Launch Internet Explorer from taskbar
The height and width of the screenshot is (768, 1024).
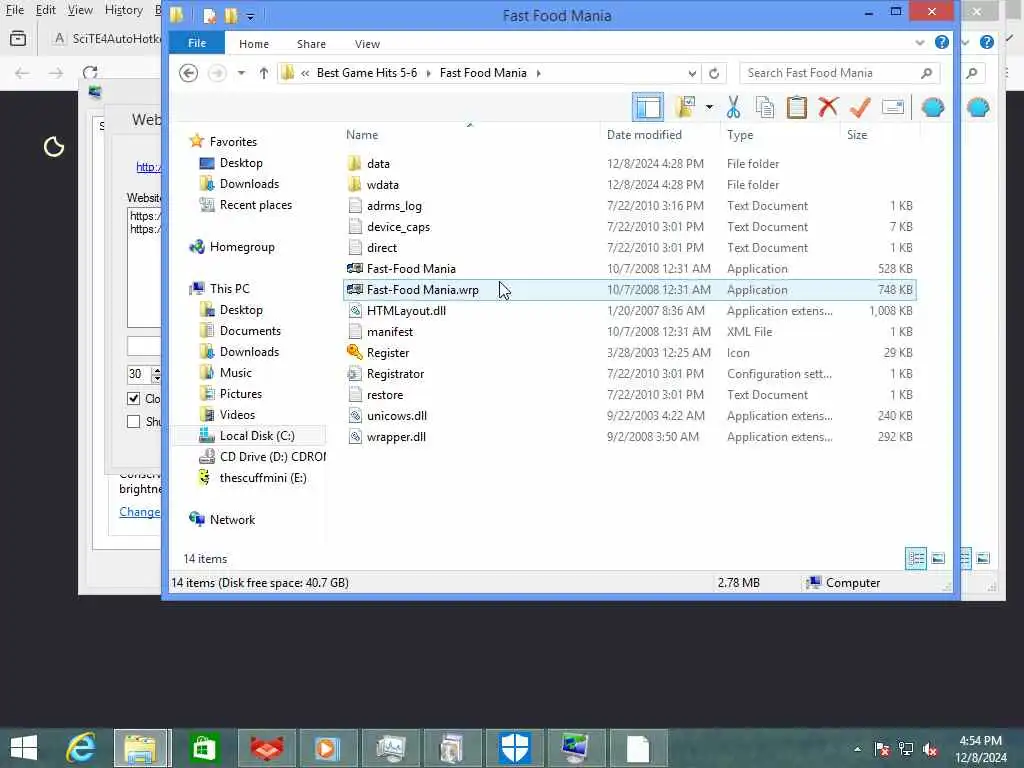pos(81,748)
